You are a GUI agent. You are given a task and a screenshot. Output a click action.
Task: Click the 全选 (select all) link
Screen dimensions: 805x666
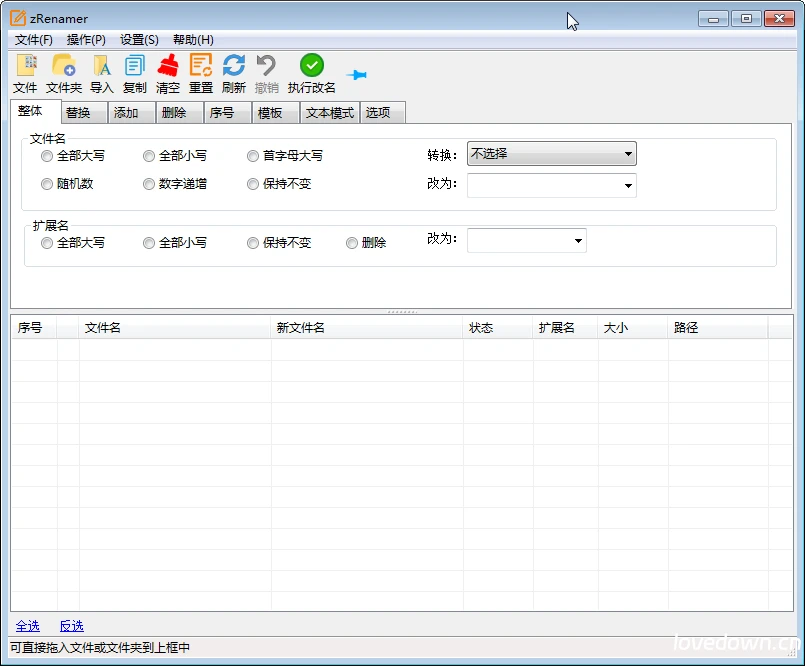(x=27, y=625)
